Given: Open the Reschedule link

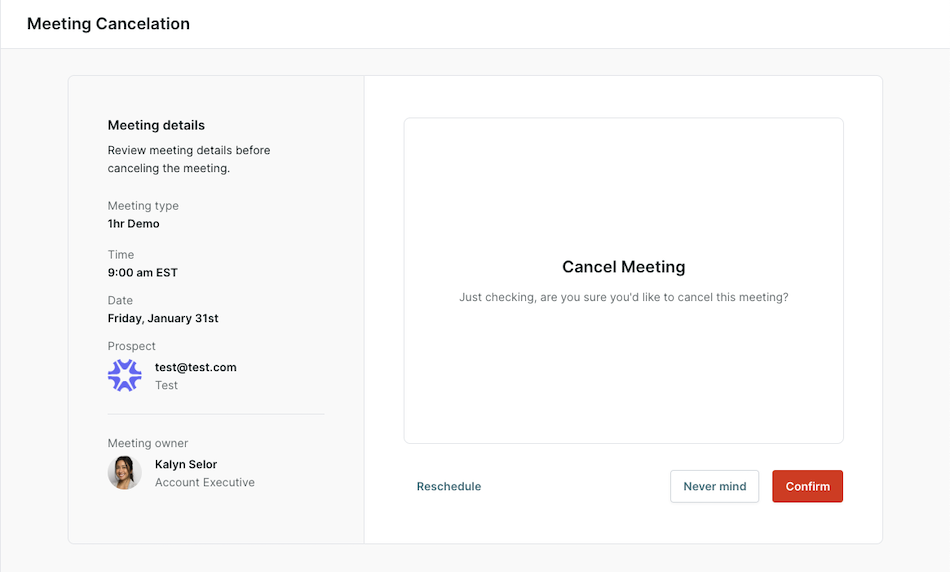Looking at the screenshot, I should pos(449,486).
